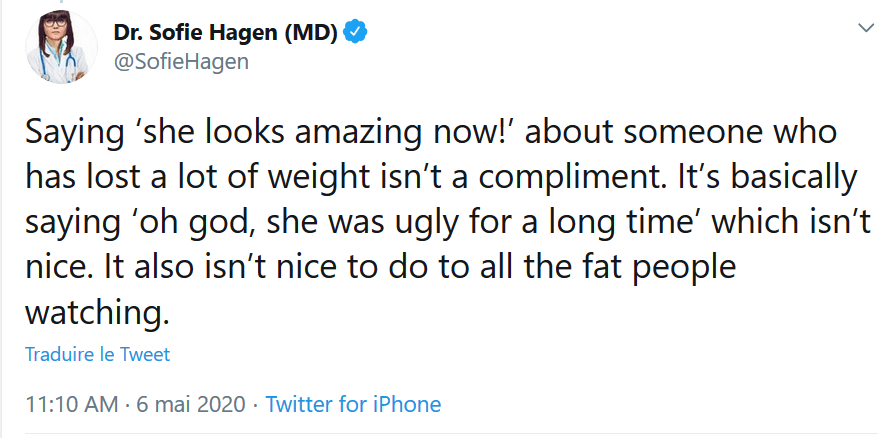Click the opening word 'Saying' of tweet
Image resolution: width=893 pixels, height=438 pixels.
click(x=75, y=134)
